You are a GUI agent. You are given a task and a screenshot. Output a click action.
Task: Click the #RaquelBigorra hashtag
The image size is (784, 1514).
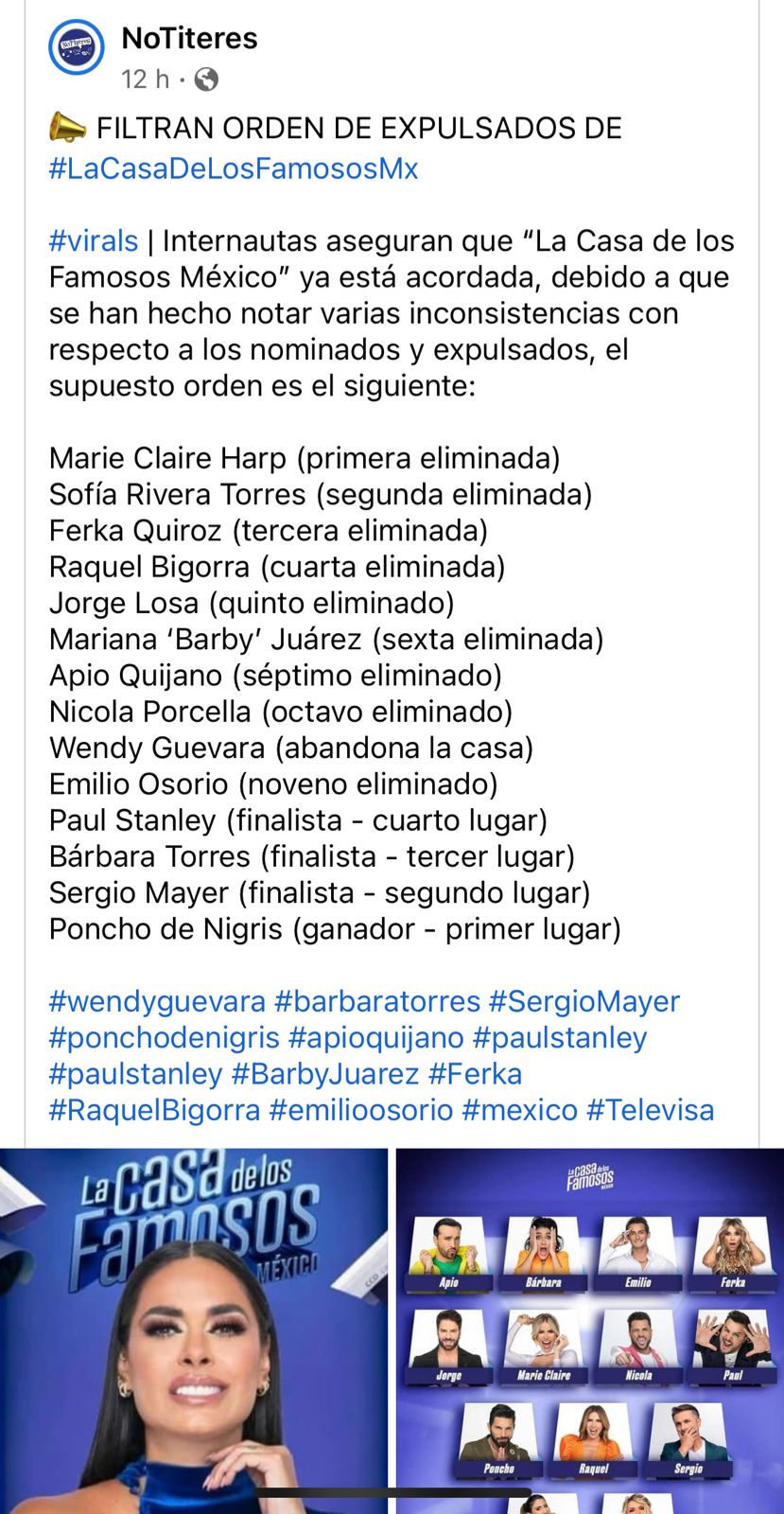(154, 1110)
